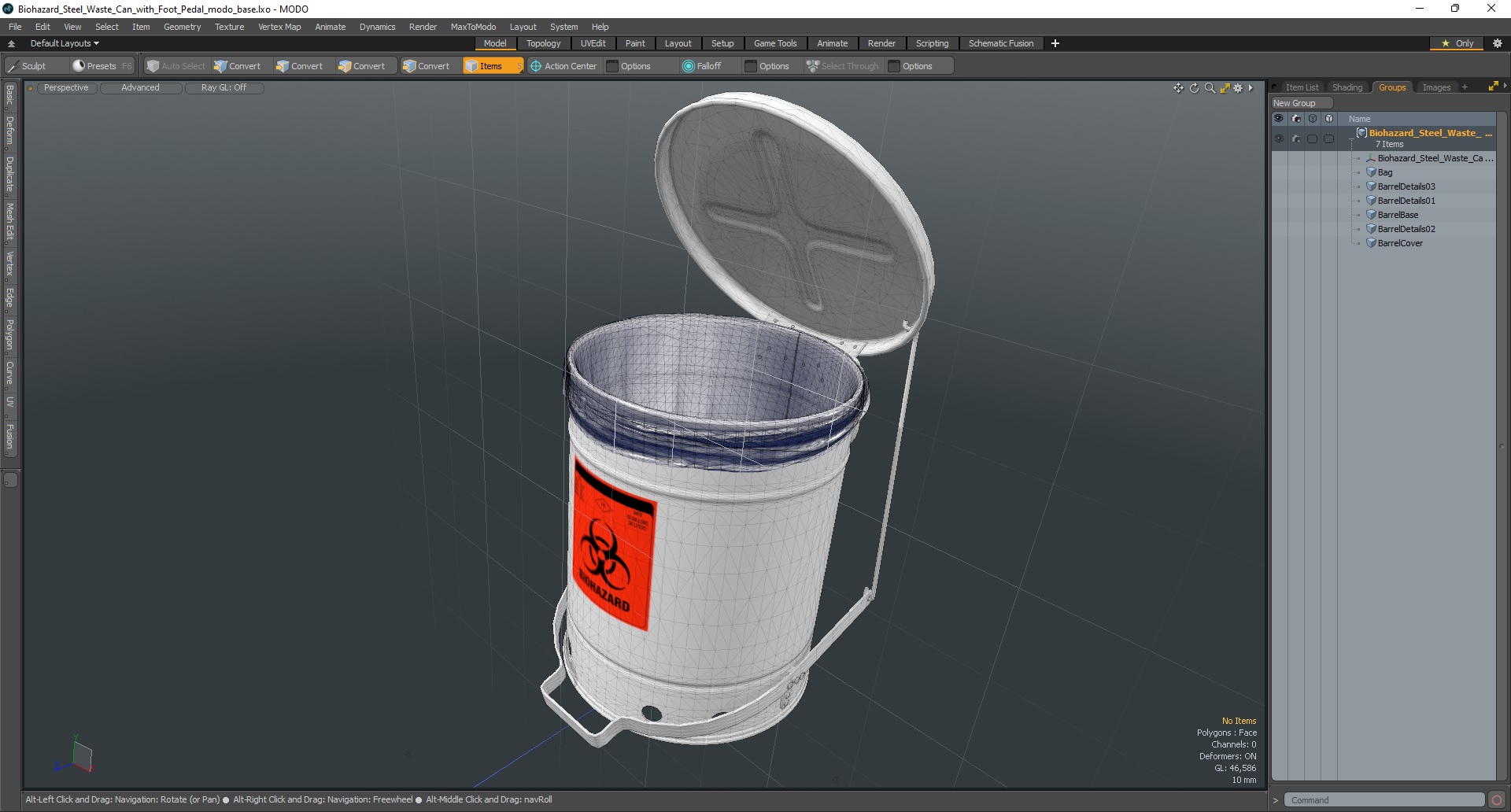This screenshot has height=812, width=1511.
Task: Select BarrelDetails02 item
Action: (1406, 229)
